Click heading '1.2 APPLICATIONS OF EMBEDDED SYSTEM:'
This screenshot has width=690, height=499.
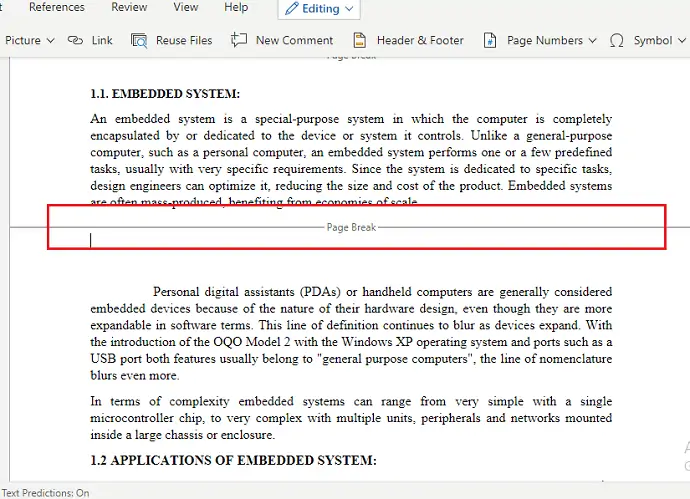click(234, 460)
